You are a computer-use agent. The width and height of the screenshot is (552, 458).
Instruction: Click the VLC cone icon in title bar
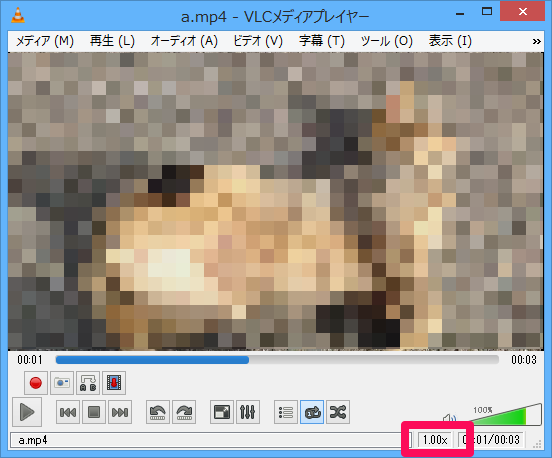18,16
